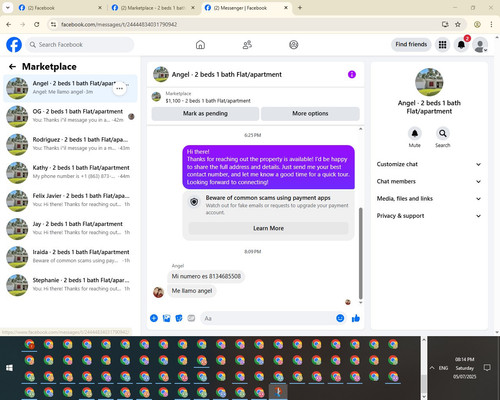Click Angel's profile picture beside message
The image size is (500, 400).
(x=158, y=292)
